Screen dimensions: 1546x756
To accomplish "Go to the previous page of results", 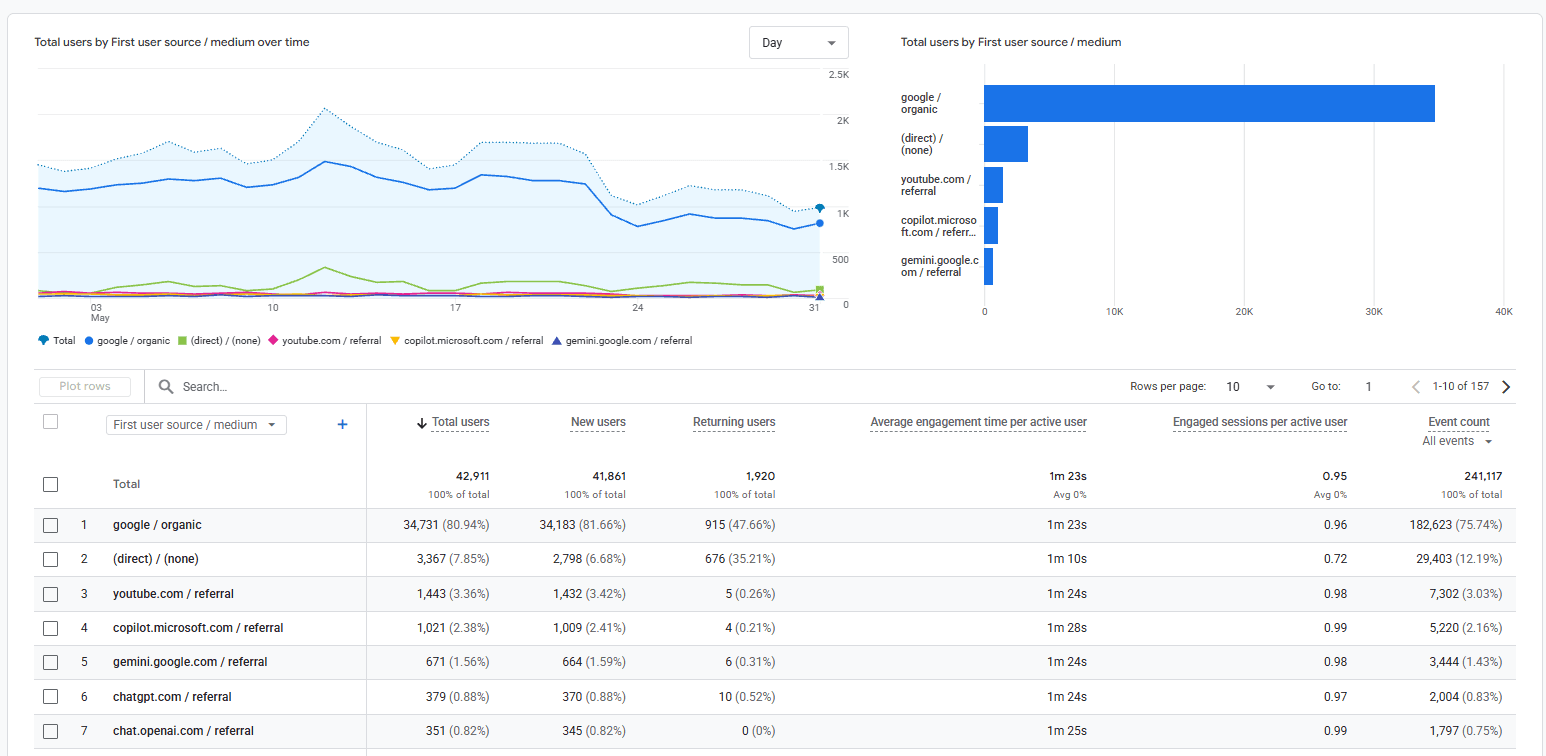I will (x=1415, y=387).
